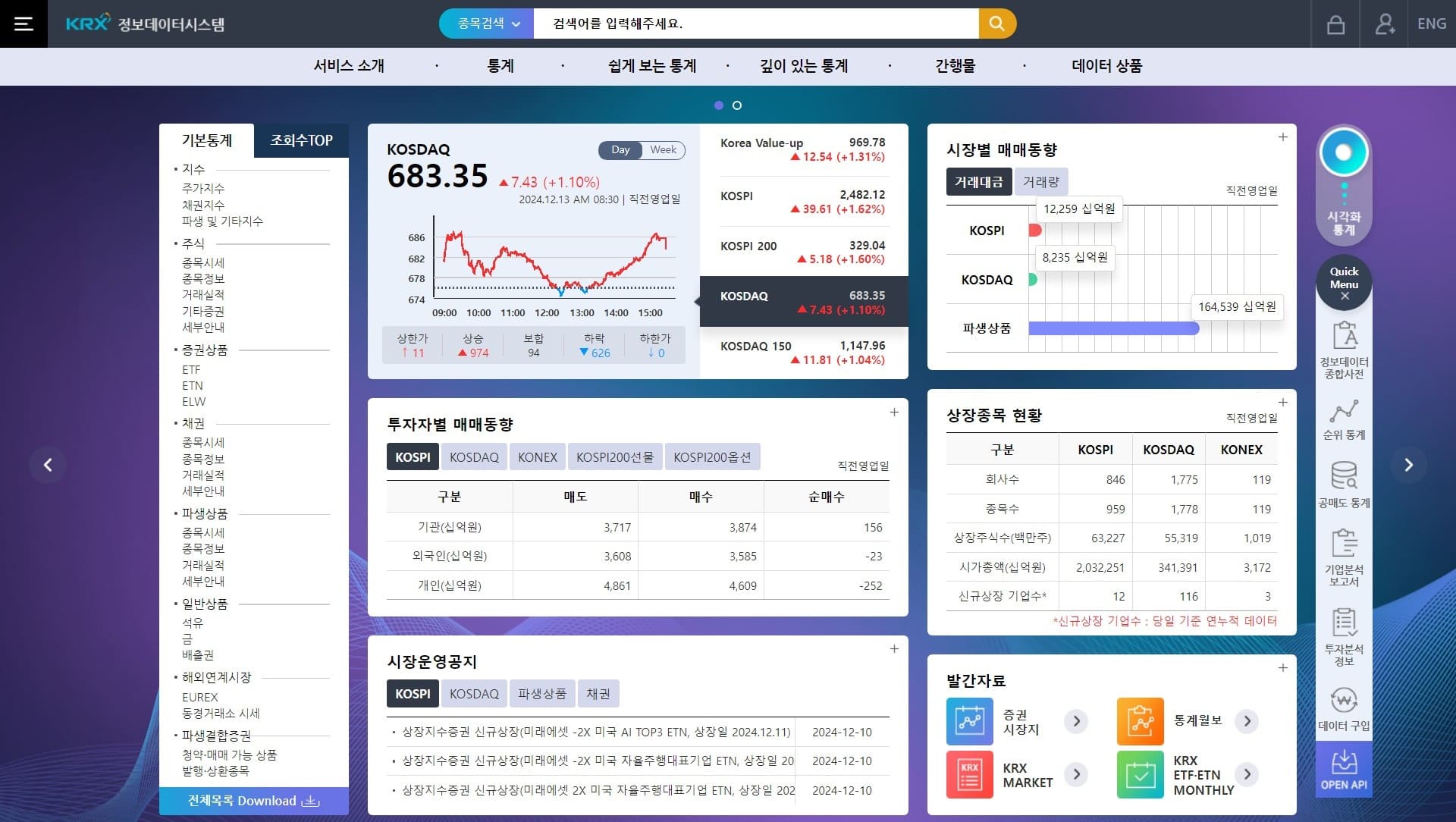Click the orange search magnifier button
The height and width of the screenshot is (822, 1456).
(x=997, y=24)
